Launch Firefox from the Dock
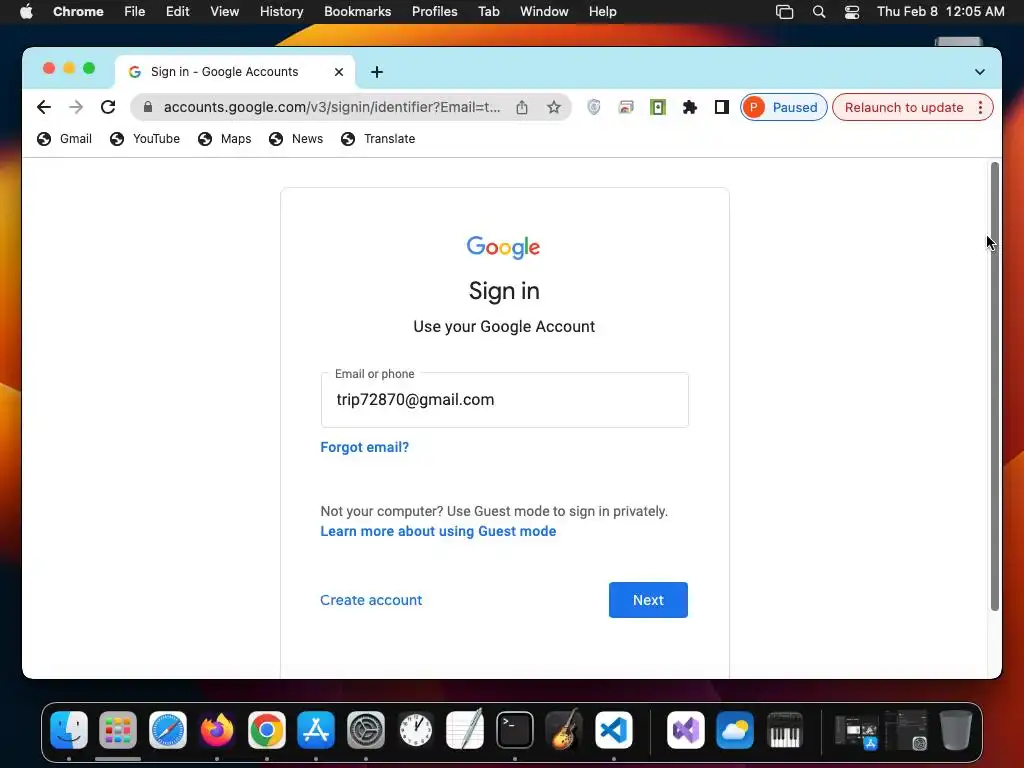The image size is (1024, 768). point(217,730)
